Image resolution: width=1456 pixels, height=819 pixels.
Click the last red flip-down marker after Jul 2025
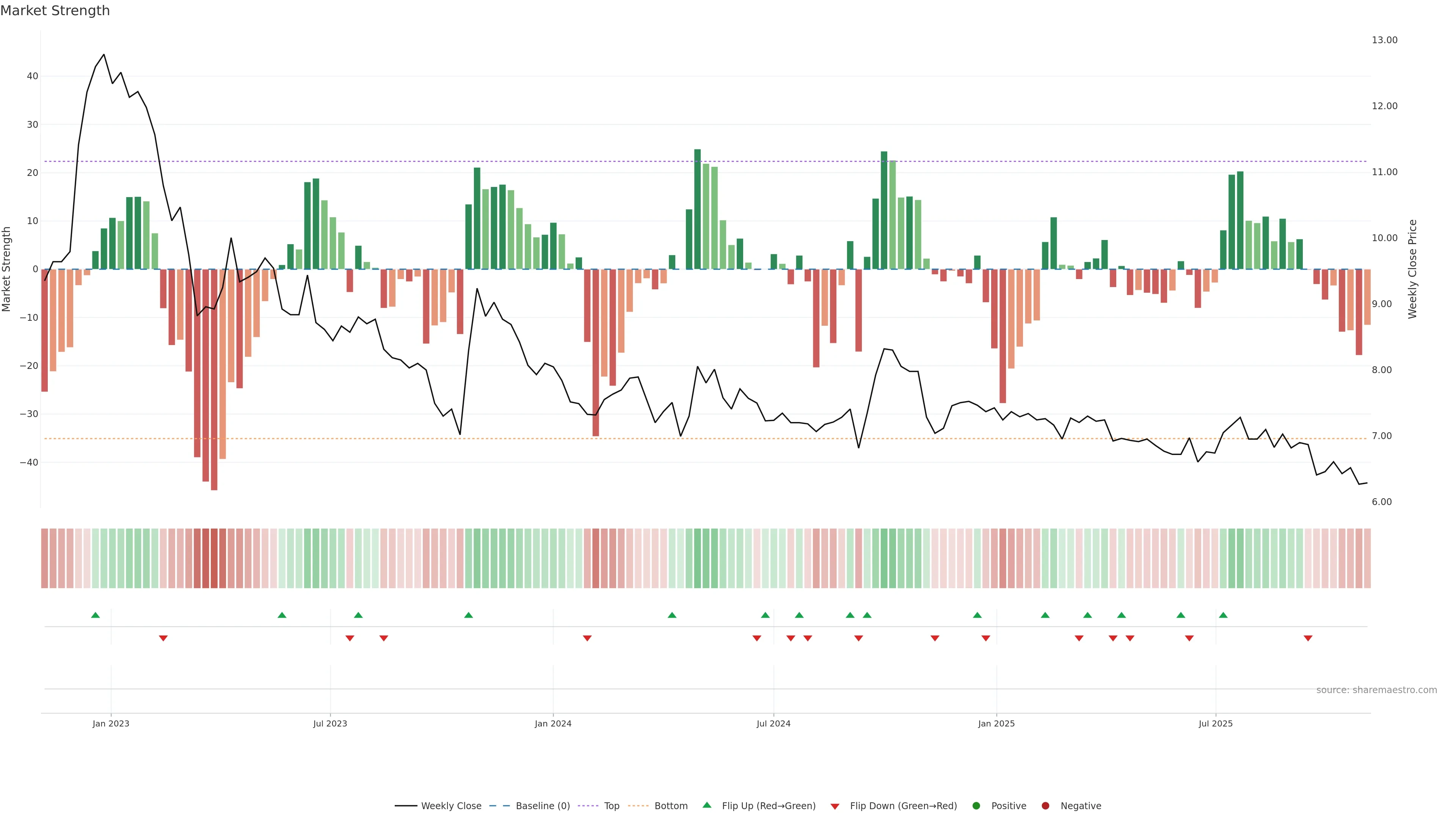[1308, 638]
